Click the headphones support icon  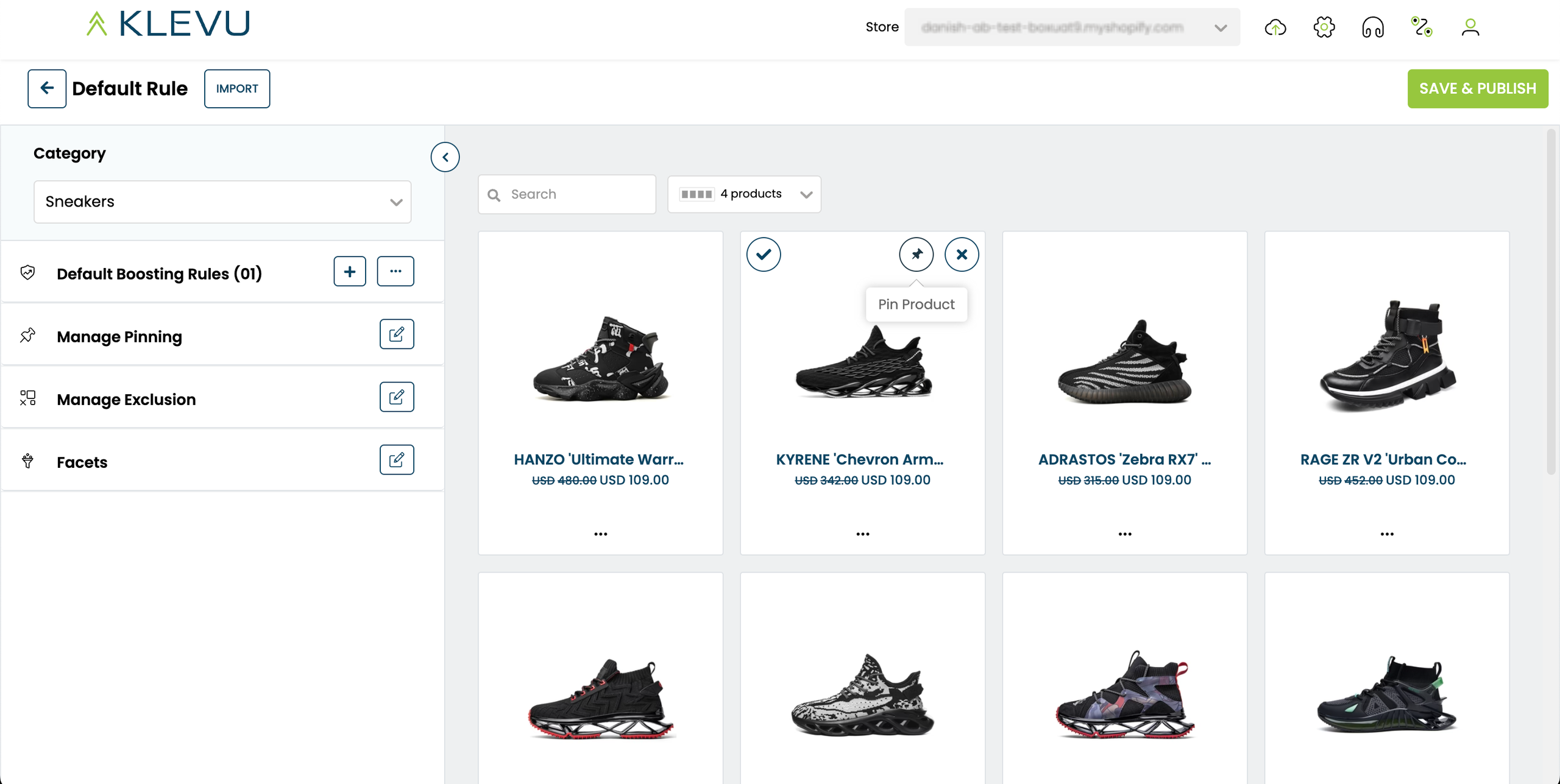point(1372,27)
